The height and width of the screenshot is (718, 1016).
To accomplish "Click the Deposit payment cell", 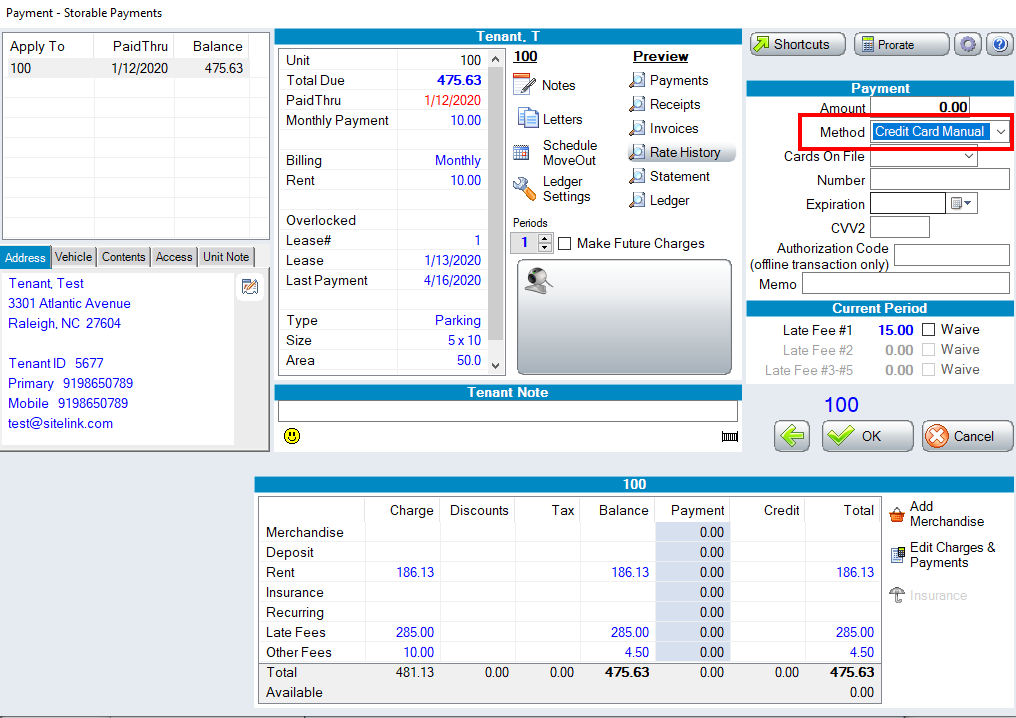I will pos(693,552).
